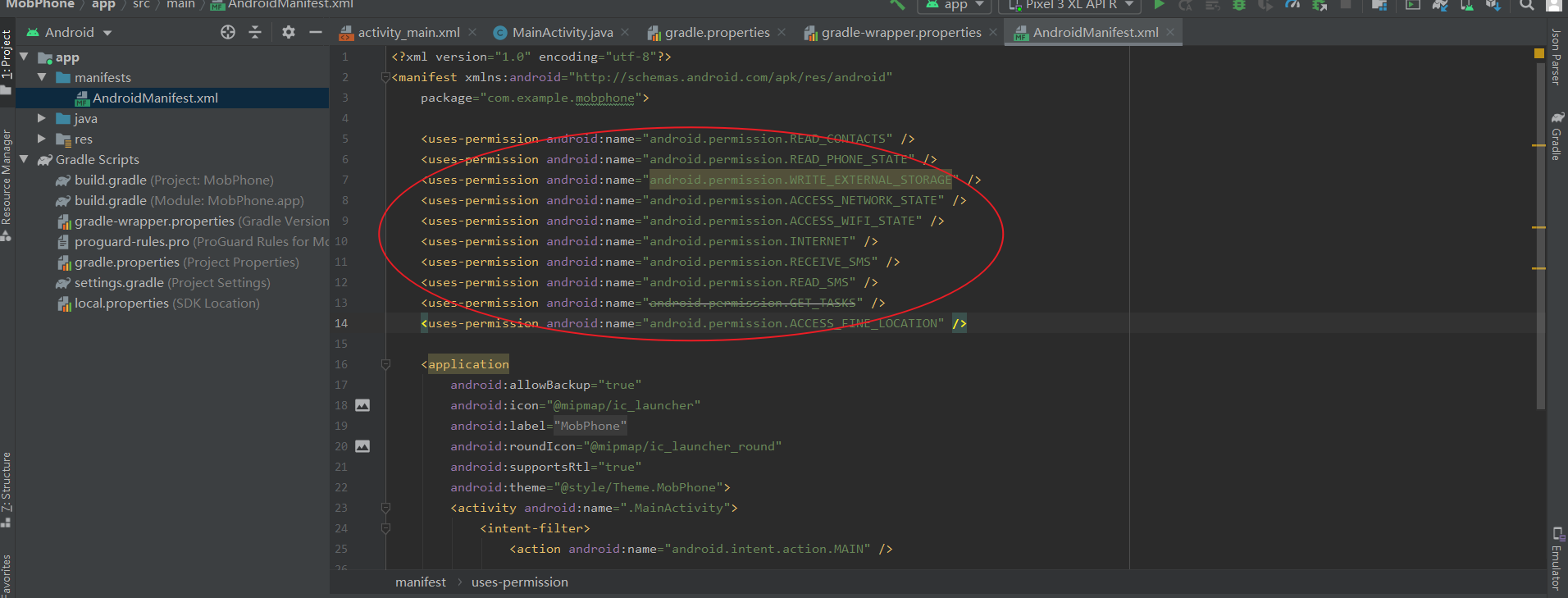Viewport: 1568px width, 598px height.
Task: Click uses-permission in bottom editor breadcrumb
Action: point(519,582)
